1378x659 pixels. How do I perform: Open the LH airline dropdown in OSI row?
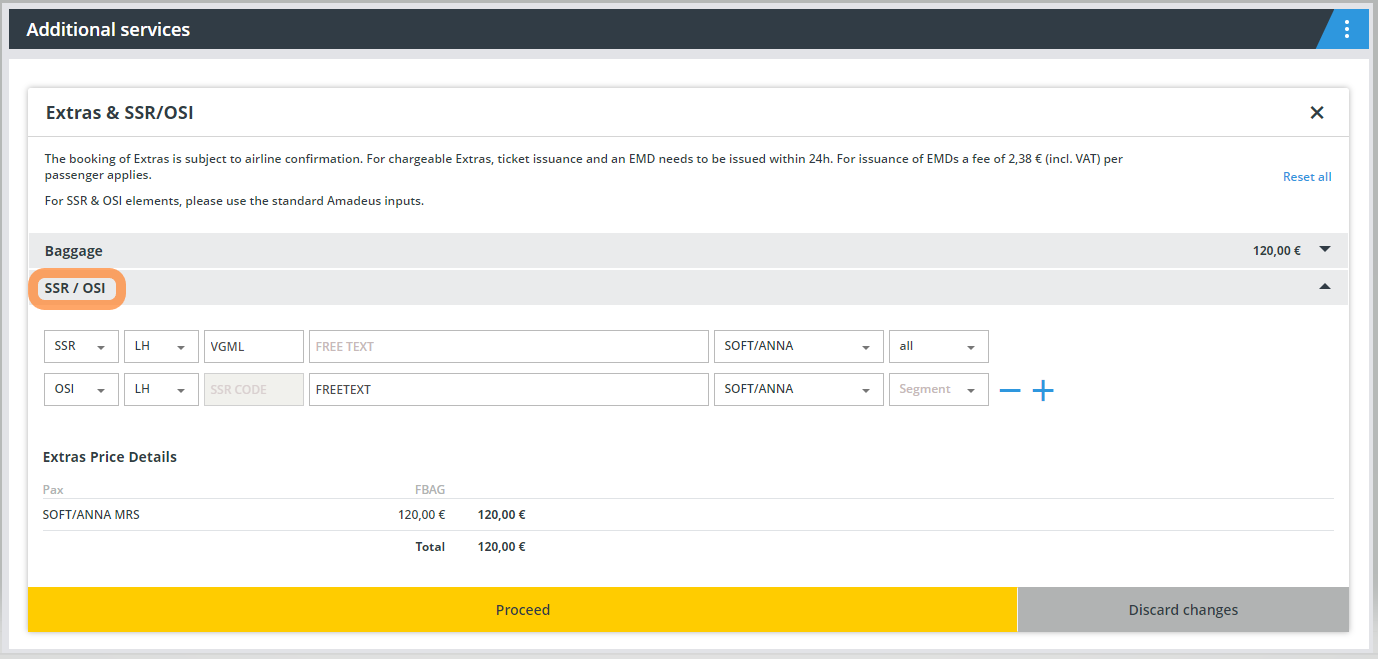pyautogui.click(x=161, y=390)
